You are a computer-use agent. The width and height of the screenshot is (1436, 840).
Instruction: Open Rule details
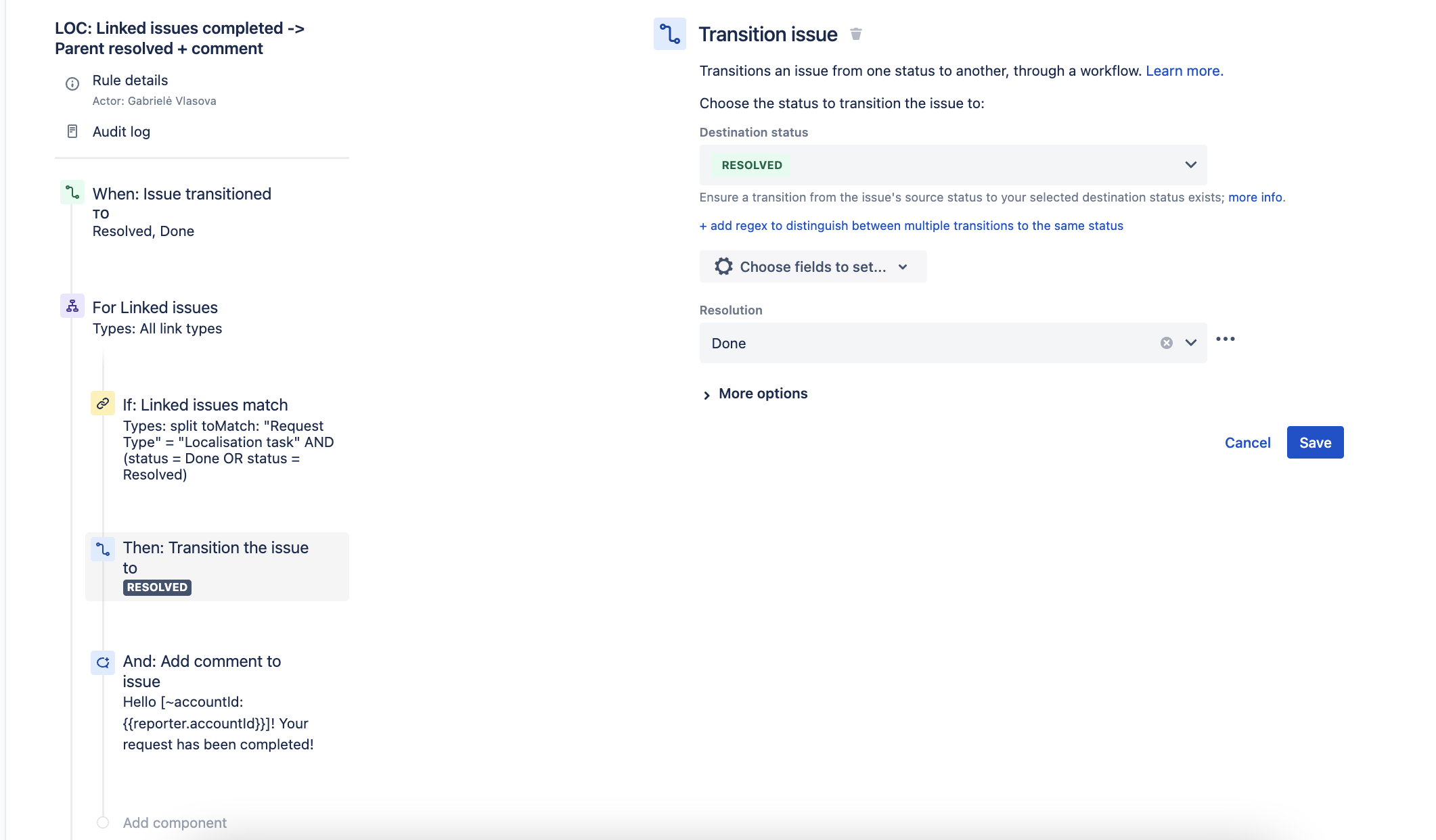pos(130,80)
